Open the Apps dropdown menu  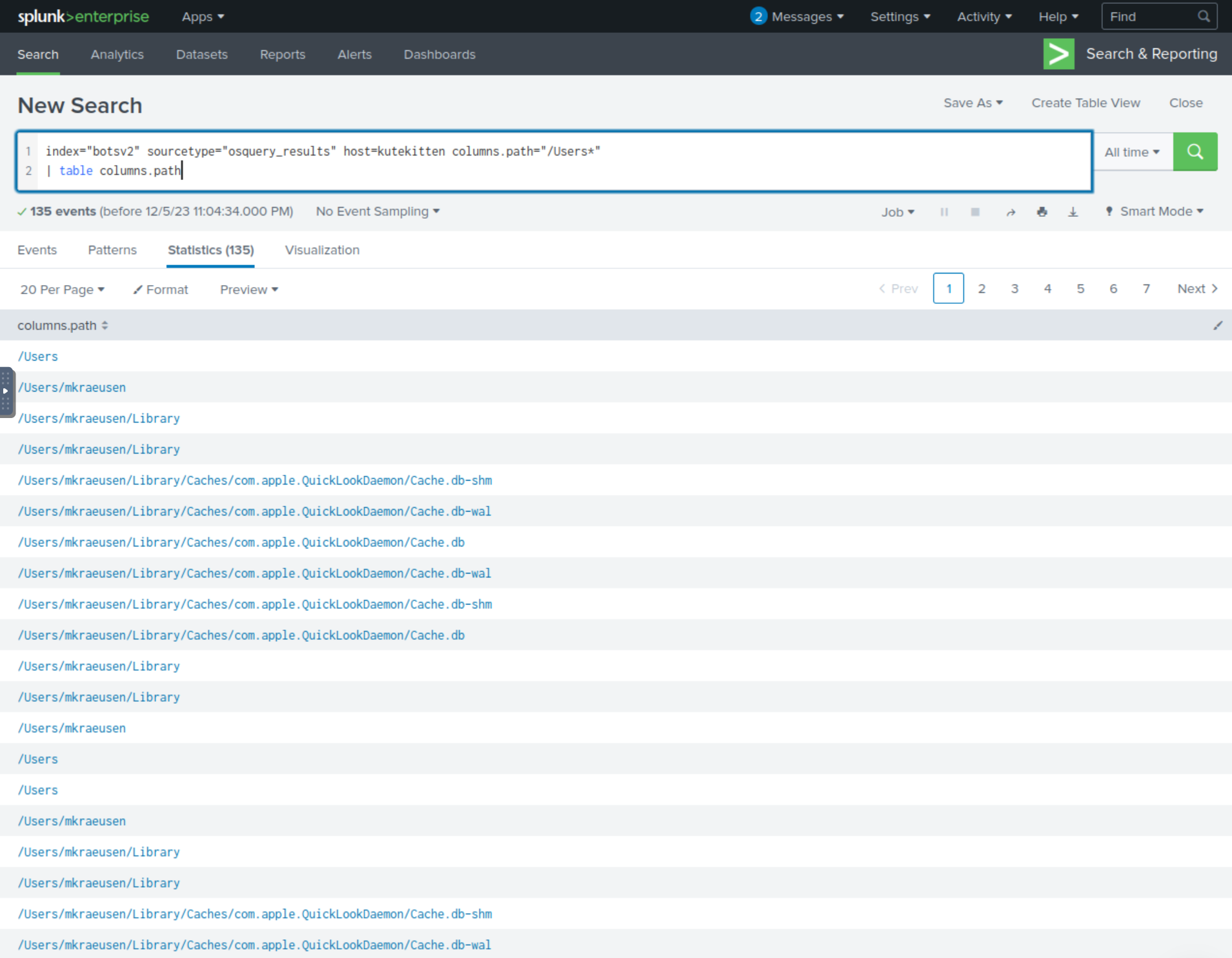pyautogui.click(x=203, y=17)
